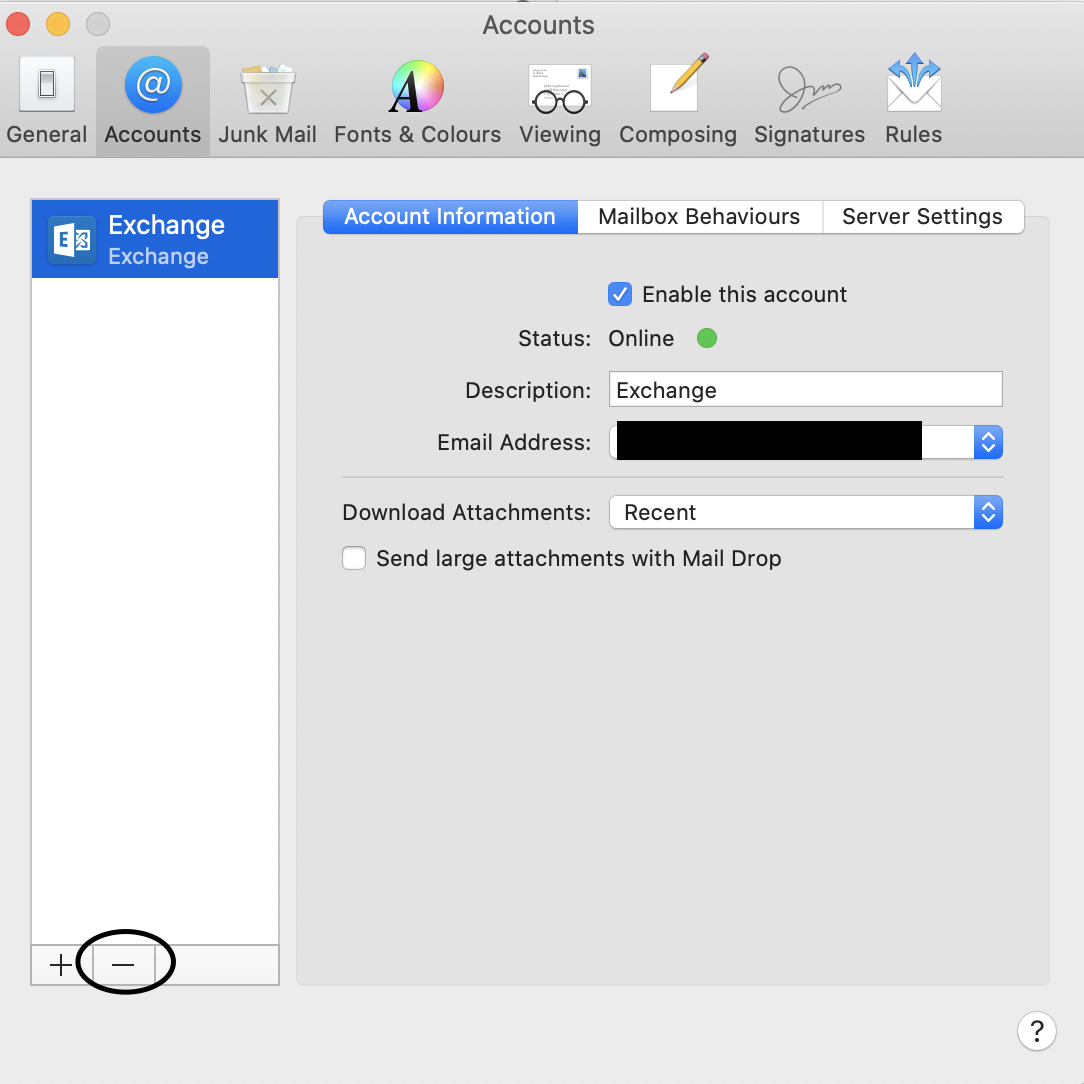
Task: Select the Exchange account in the sidebar
Action: click(x=155, y=239)
